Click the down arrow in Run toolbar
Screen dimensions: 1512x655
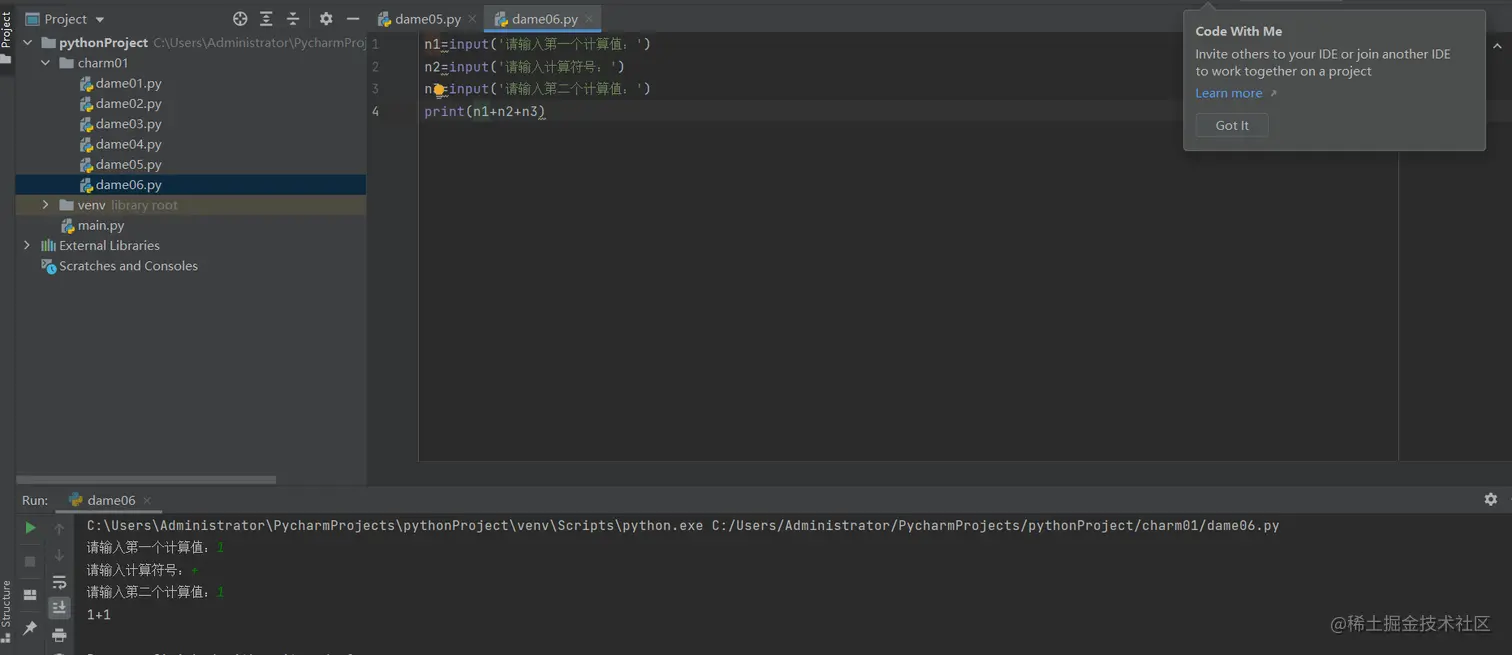(x=59, y=555)
